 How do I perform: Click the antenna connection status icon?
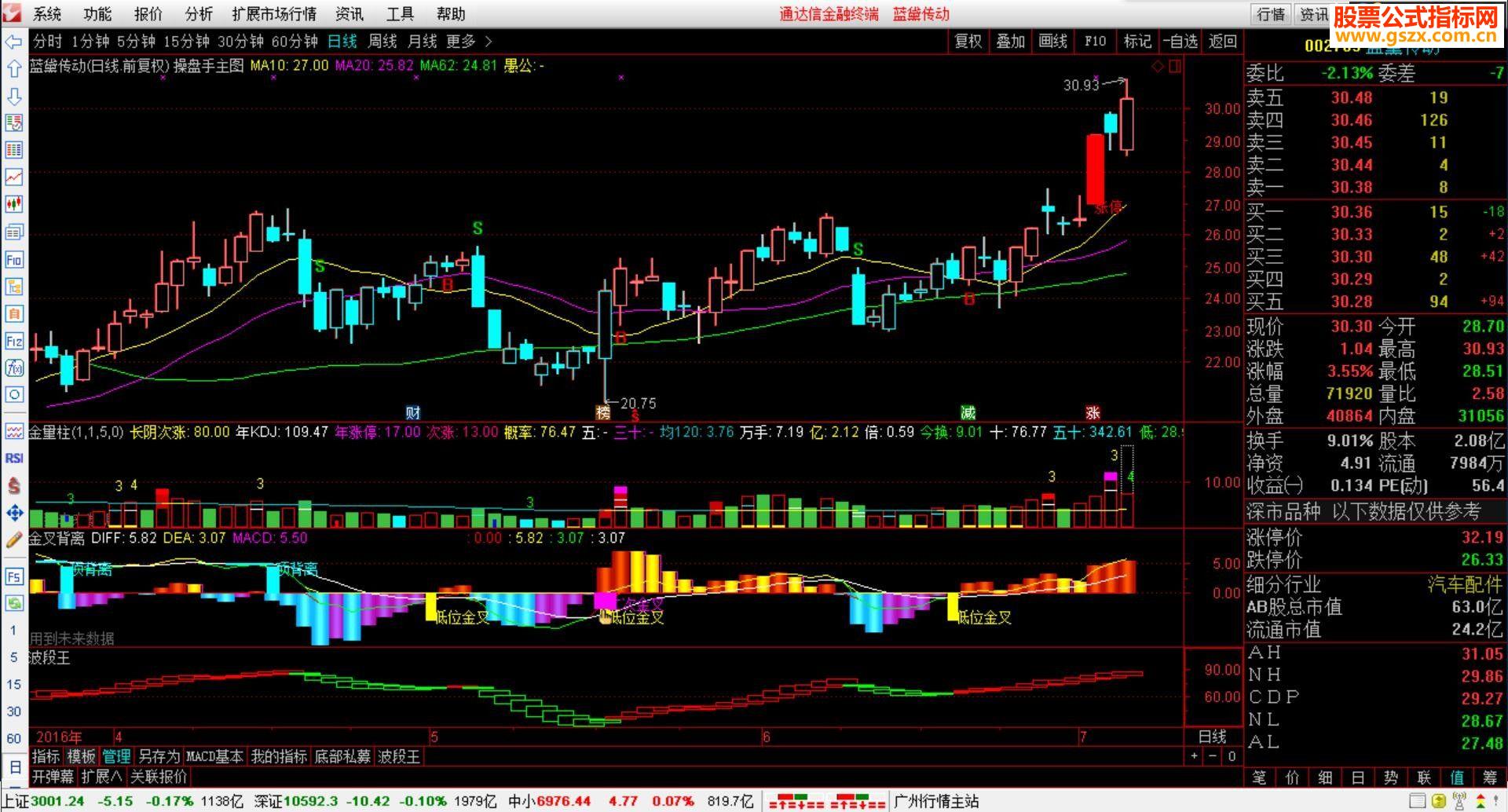pos(1460,802)
